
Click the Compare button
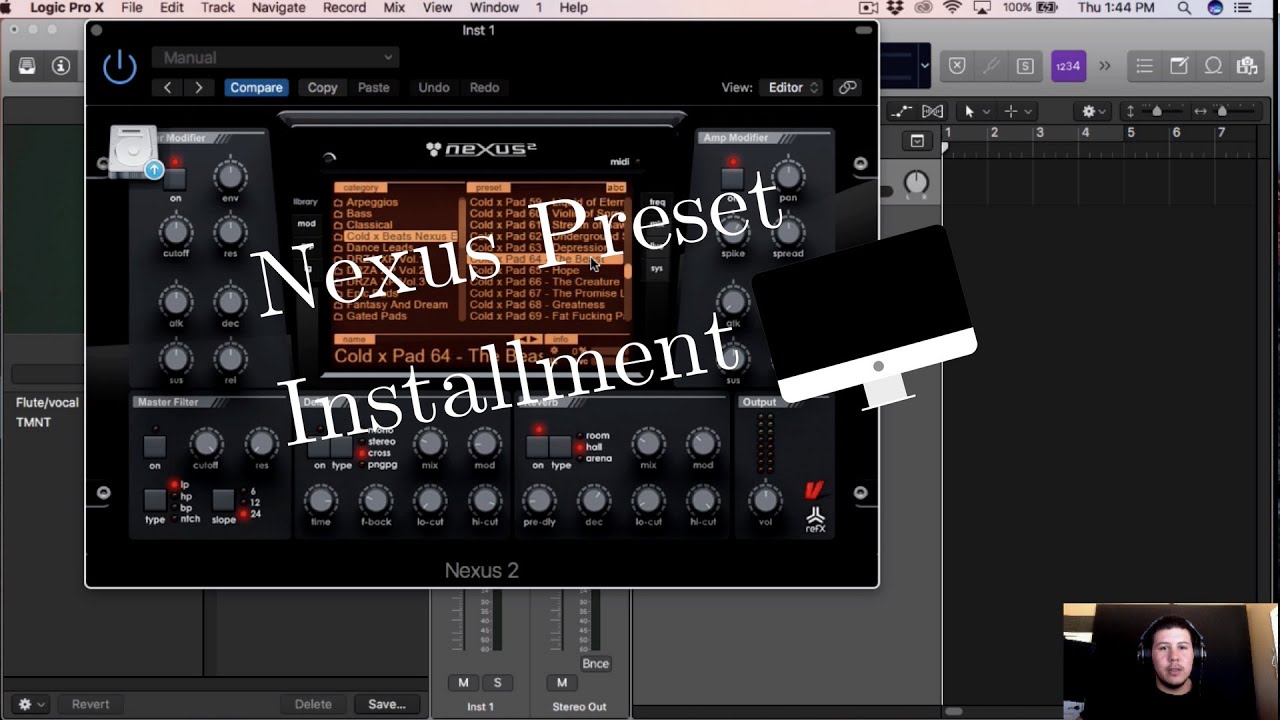coord(256,87)
